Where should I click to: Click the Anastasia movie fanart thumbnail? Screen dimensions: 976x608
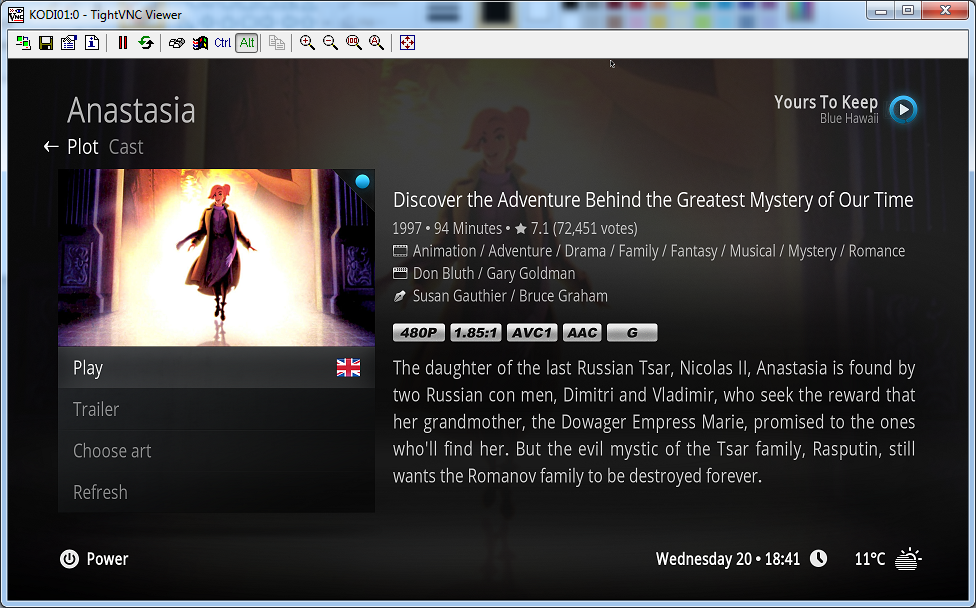click(x=216, y=258)
